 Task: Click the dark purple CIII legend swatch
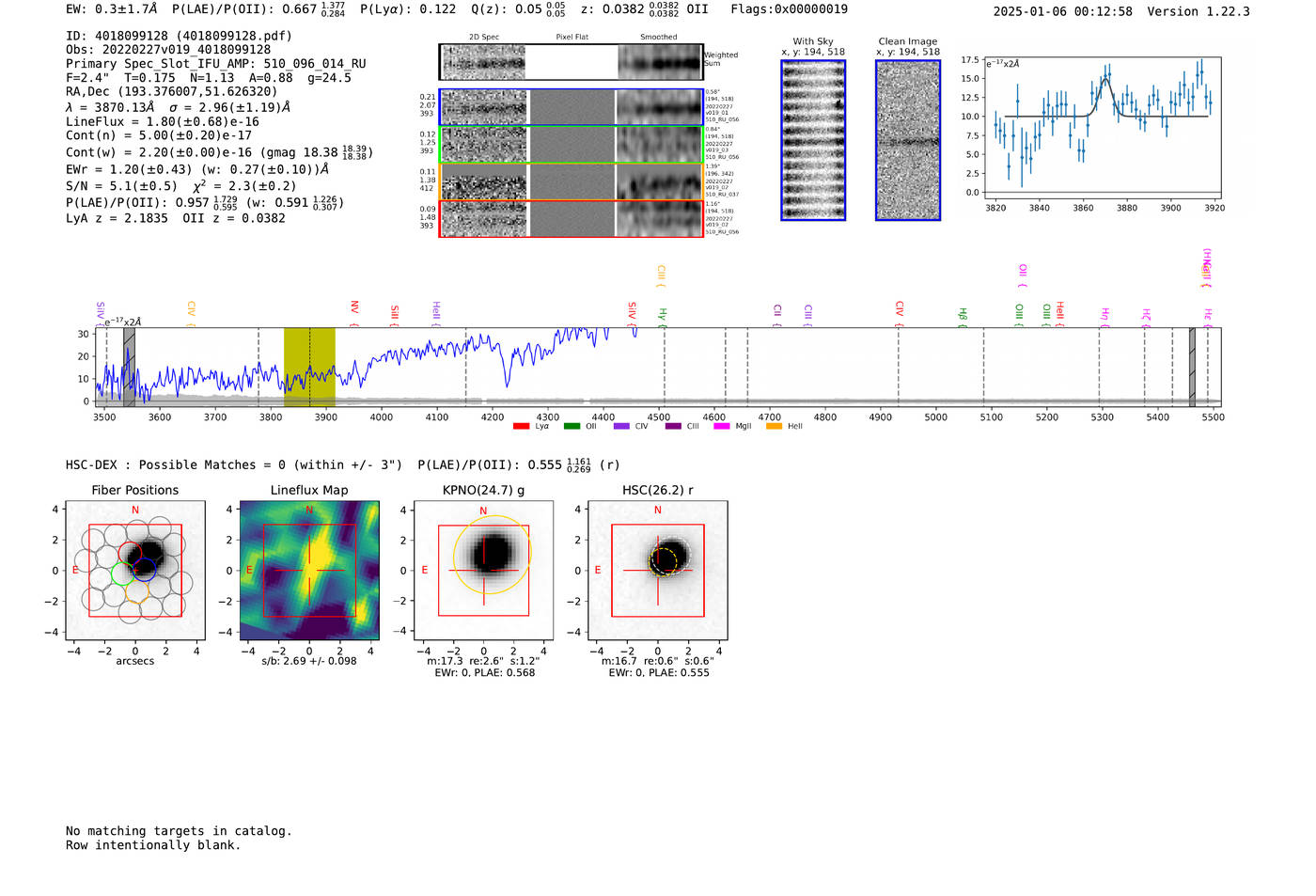point(673,426)
